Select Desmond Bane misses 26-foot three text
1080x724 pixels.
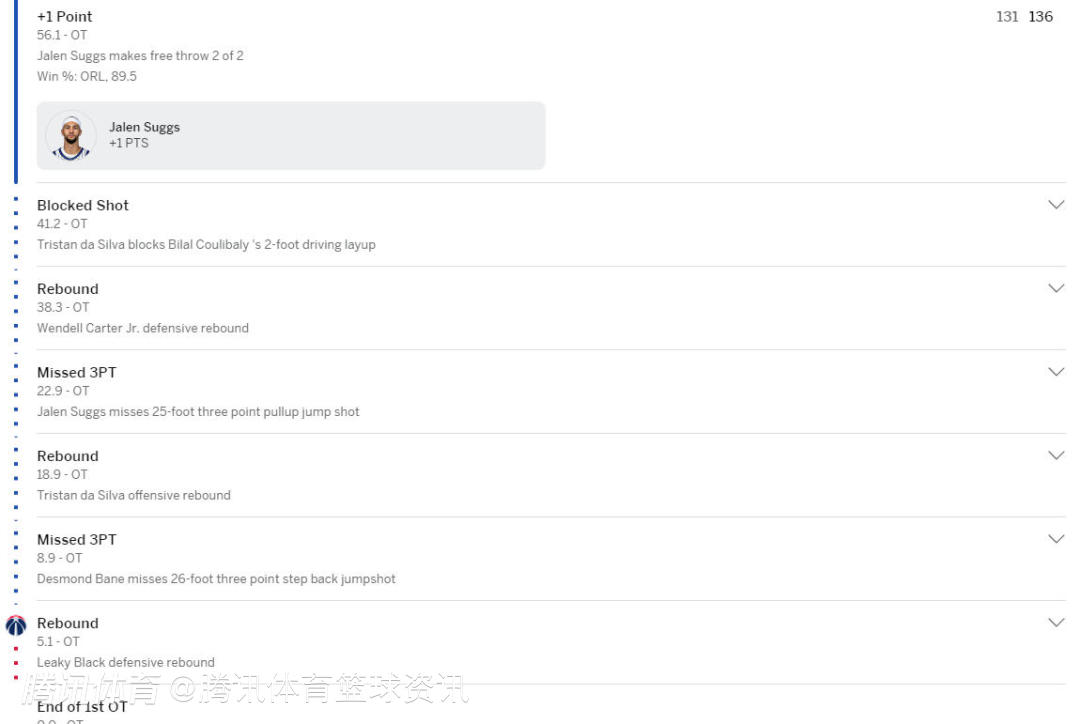click(x=216, y=578)
